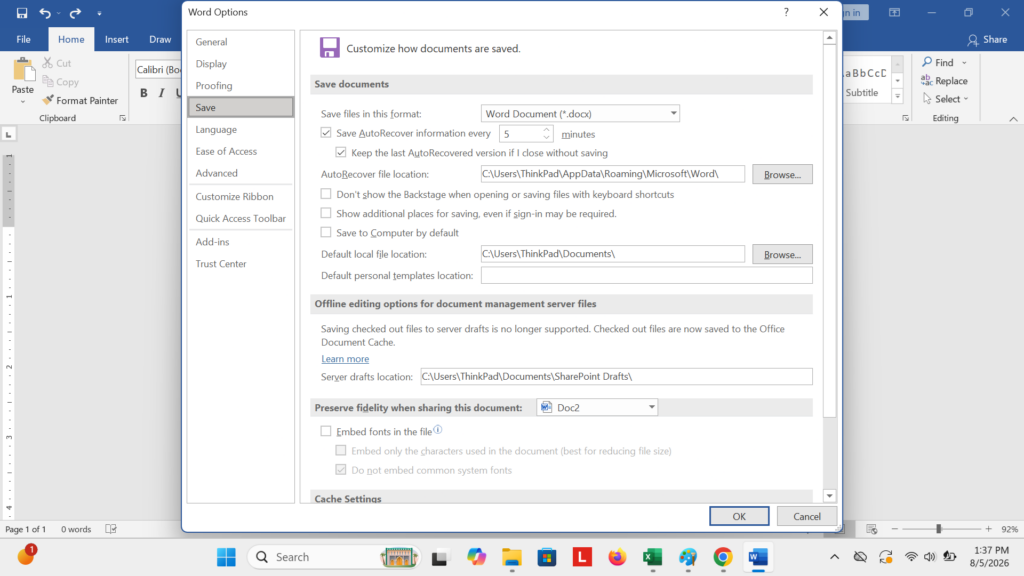Click the Share person icon
This screenshot has width=1024, height=576.
point(973,40)
